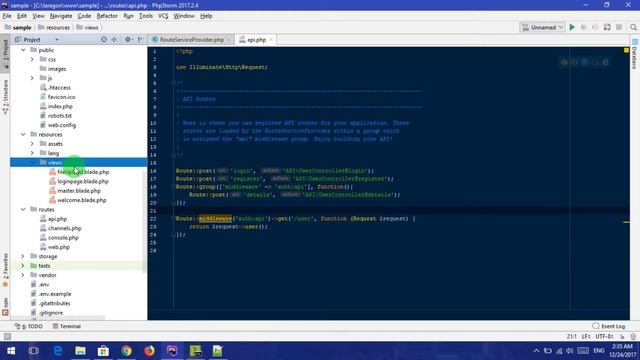
Task: Open Google Chrome from the taskbar
Action: tap(126, 351)
